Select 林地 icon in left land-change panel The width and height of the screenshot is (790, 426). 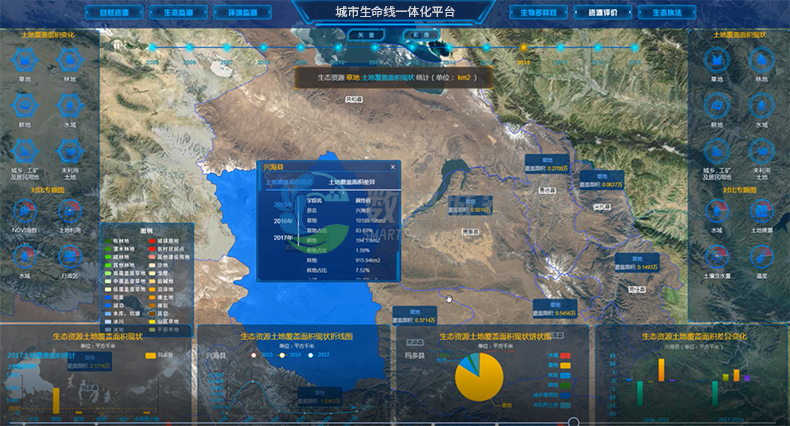coord(68,60)
